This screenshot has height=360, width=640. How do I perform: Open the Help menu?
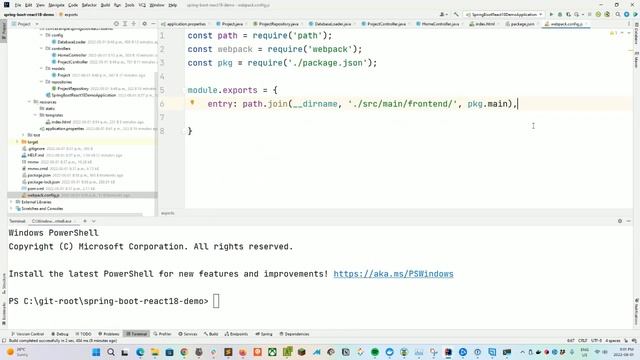click(x=173, y=5)
